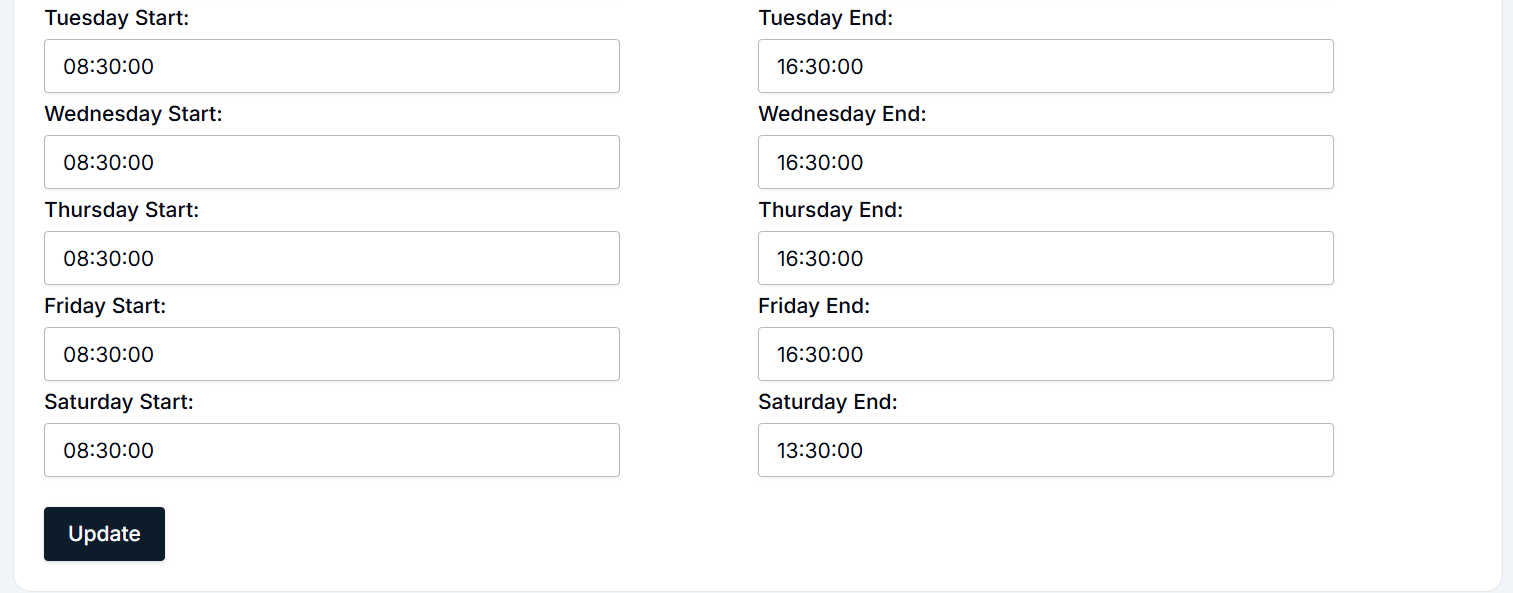Focus the Friday Start time input
The height and width of the screenshot is (593, 1513).
331,354
